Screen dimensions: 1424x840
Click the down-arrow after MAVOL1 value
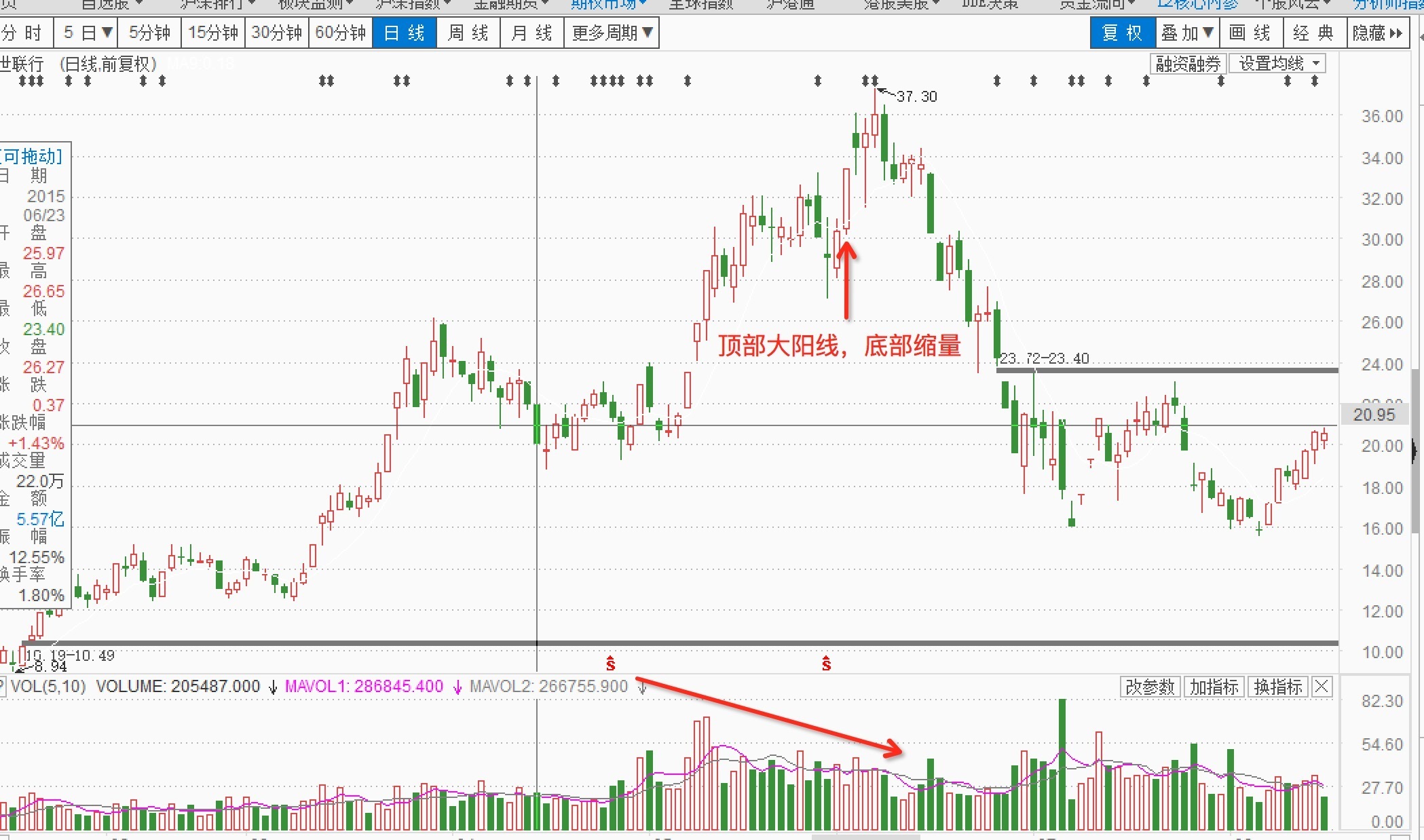pyautogui.click(x=457, y=687)
